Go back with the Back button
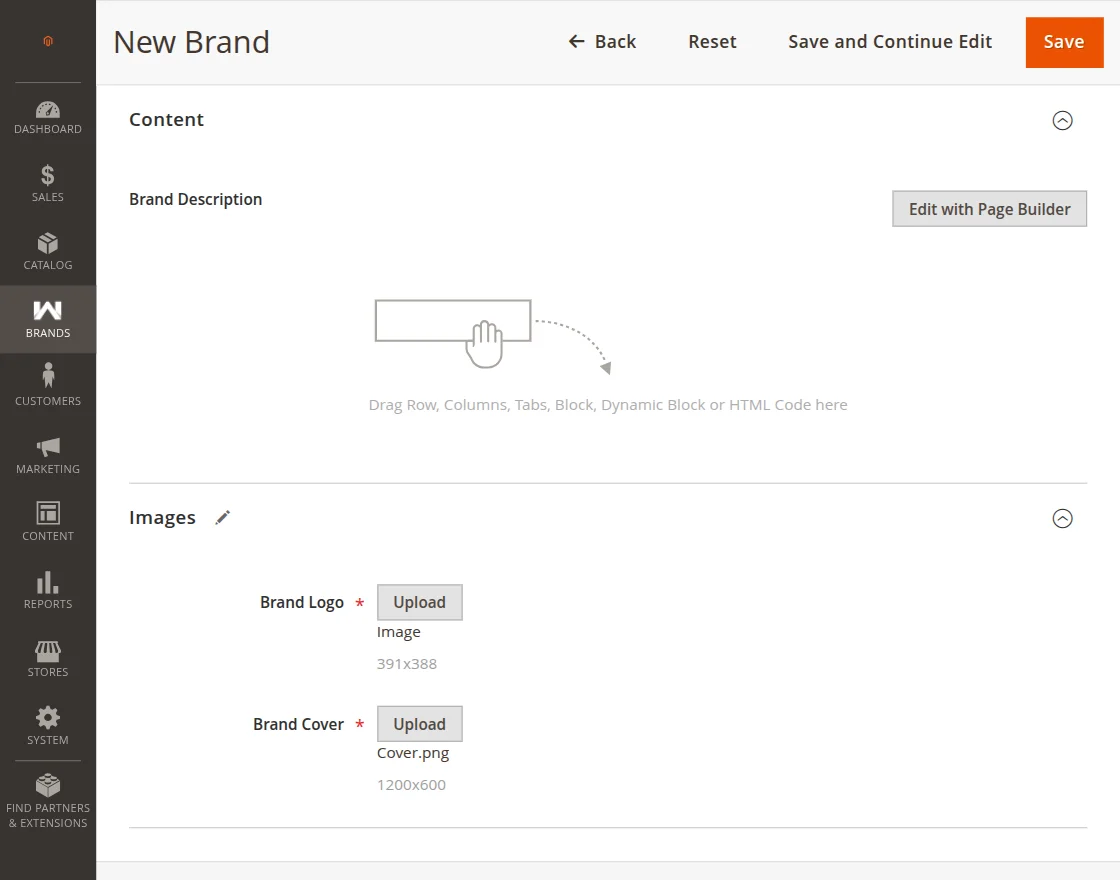Screen dimensions: 1120x880 tap(602, 41)
